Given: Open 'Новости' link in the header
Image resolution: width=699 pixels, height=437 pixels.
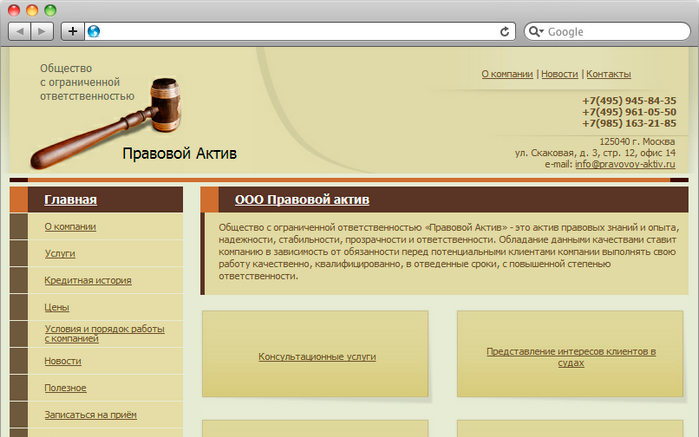Looking at the screenshot, I should (560, 74).
